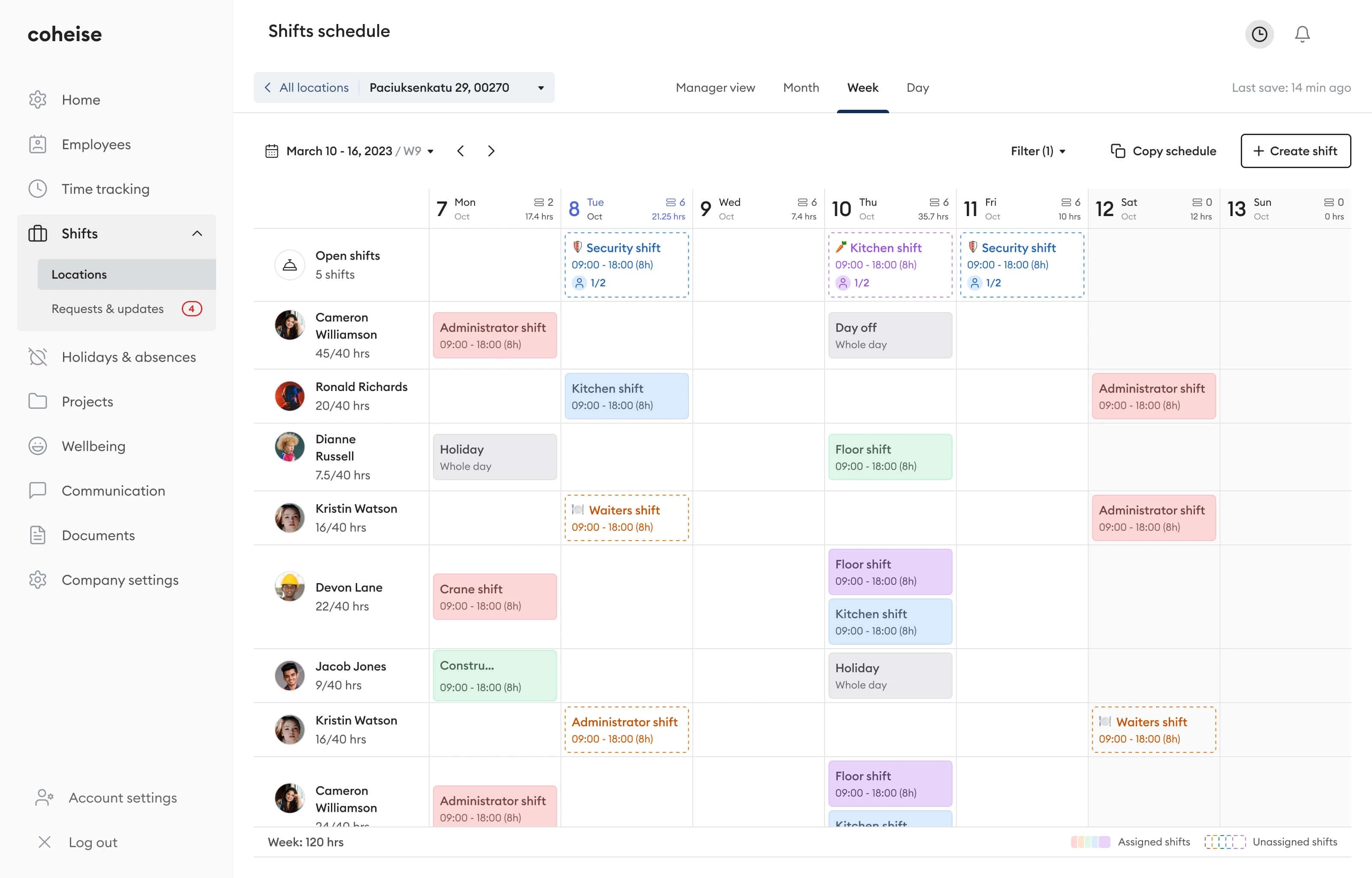Click the Log out X icon
The width and height of the screenshot is (1372, 878).
(45, 842)
